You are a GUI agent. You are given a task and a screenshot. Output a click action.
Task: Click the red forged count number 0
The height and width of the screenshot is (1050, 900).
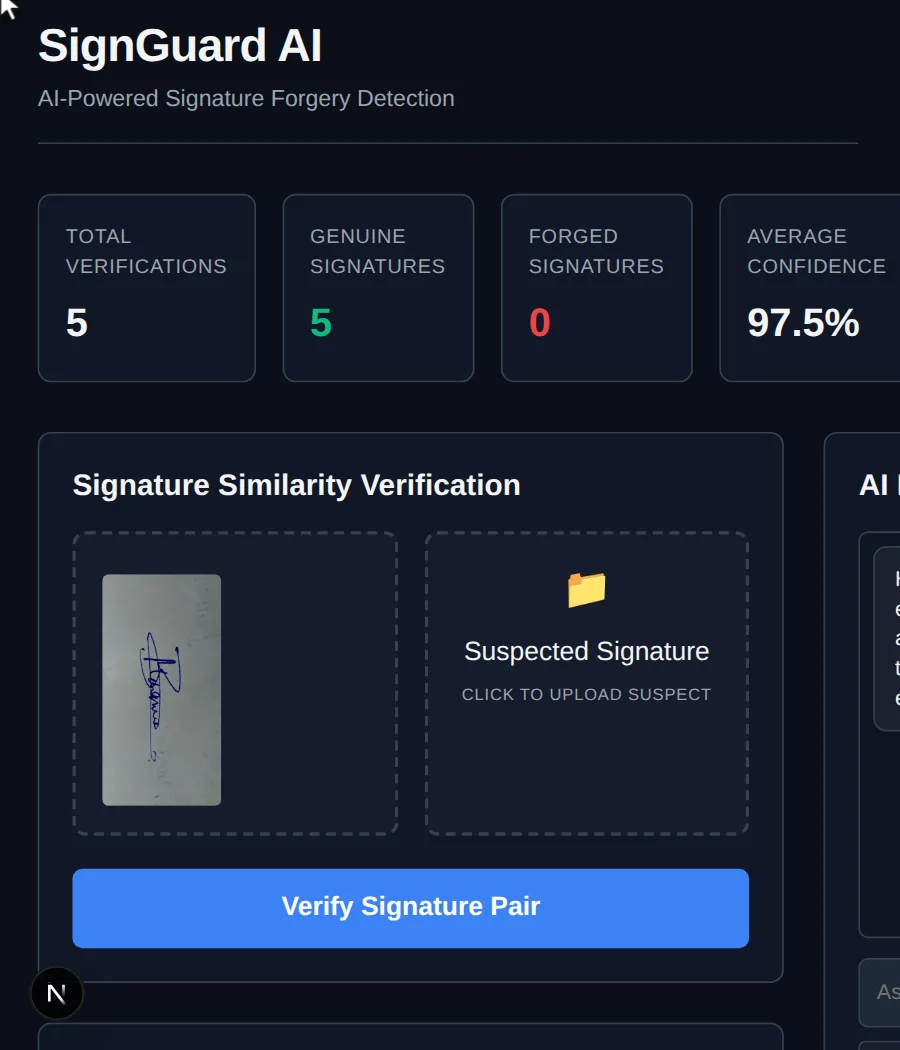click(540, 323)
